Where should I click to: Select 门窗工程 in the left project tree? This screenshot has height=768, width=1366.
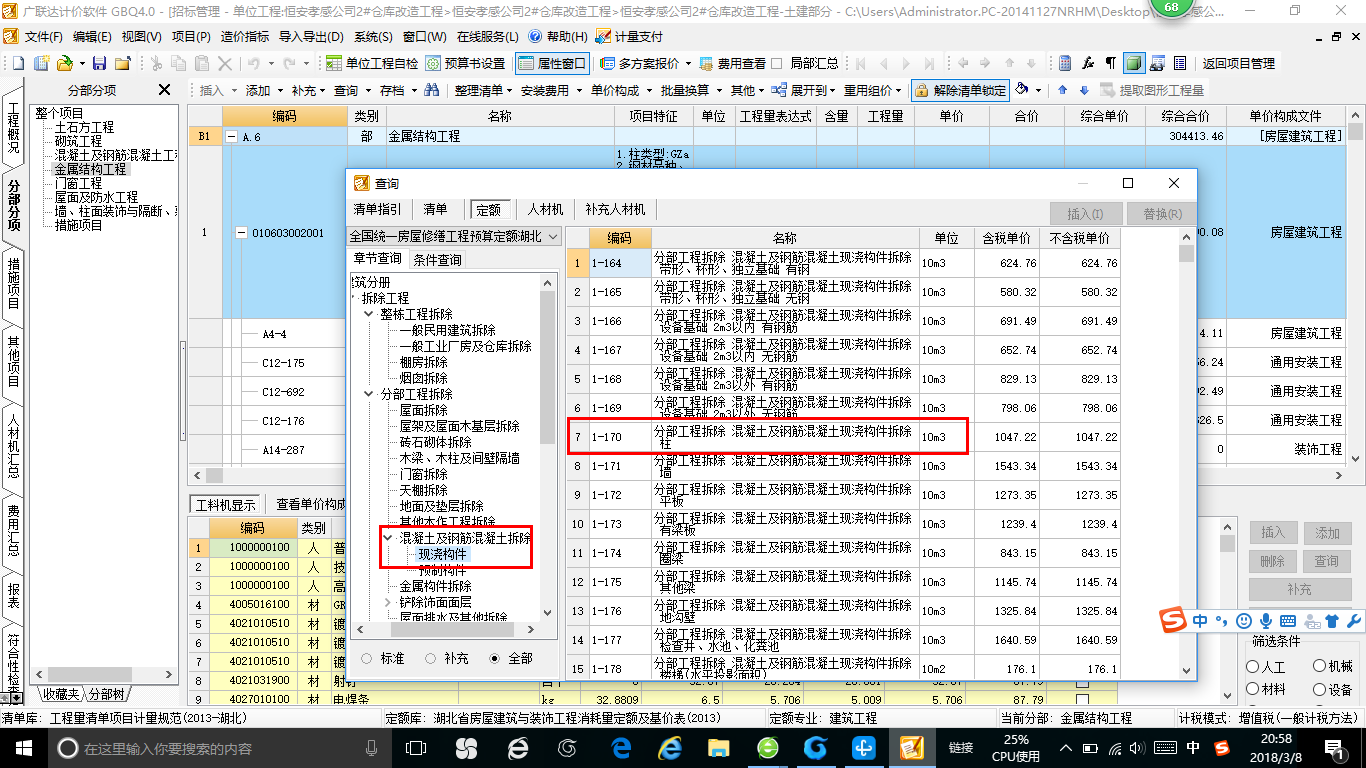[x=79, y=184]
